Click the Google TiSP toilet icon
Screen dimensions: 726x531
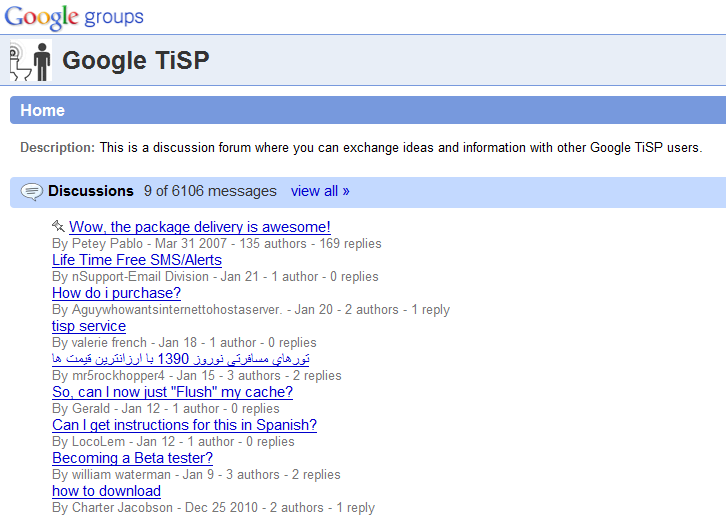pyautogui.click(x=30, y=61)
